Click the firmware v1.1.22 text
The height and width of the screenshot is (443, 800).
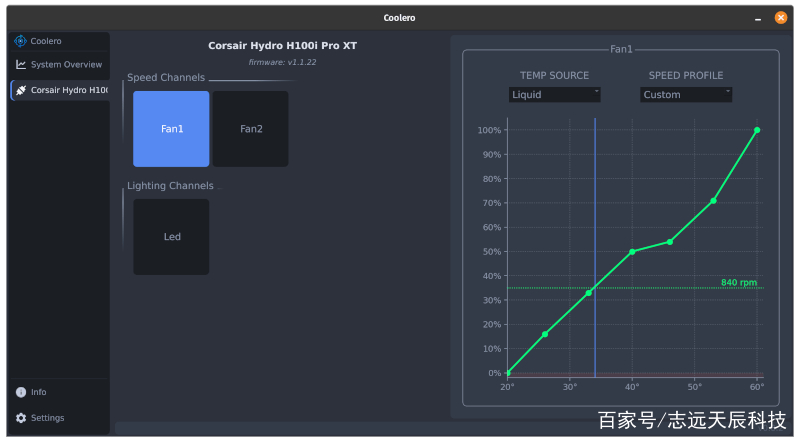282,62
